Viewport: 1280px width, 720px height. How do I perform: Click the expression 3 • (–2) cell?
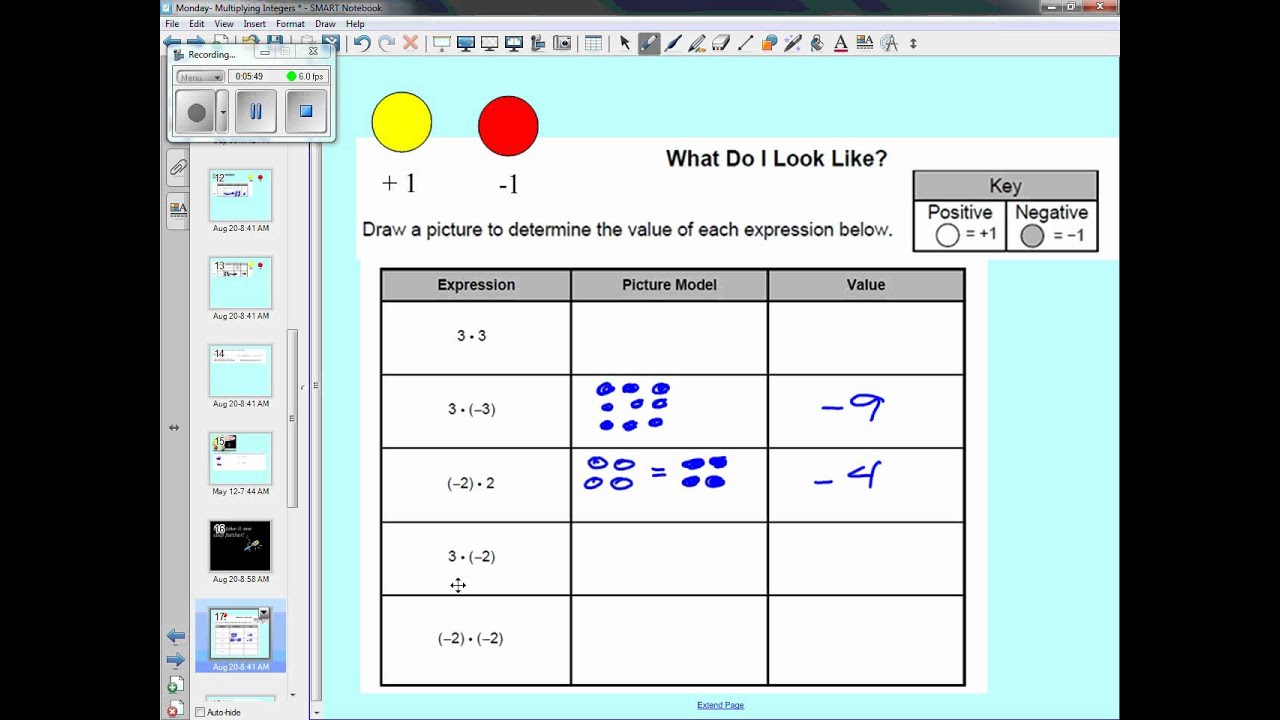(476, 558)
